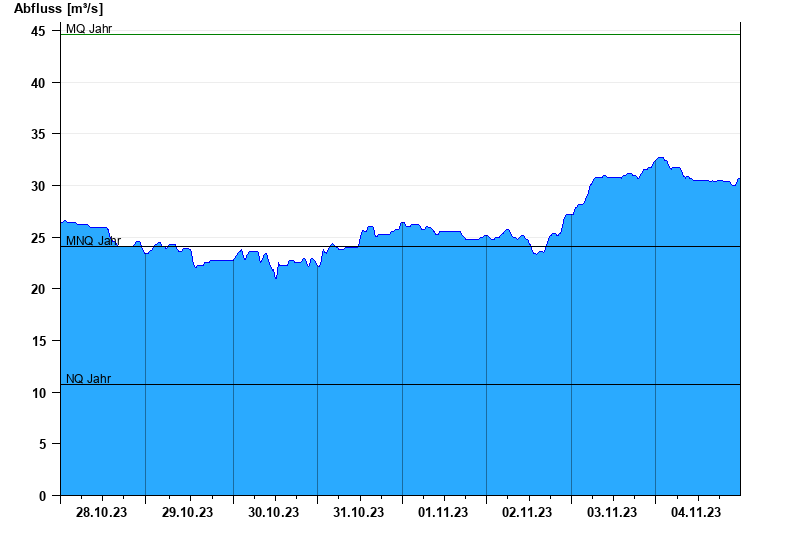Click the 'MNQ Jahr' line label
The image size is (800, 550).
tap(93, 241)
